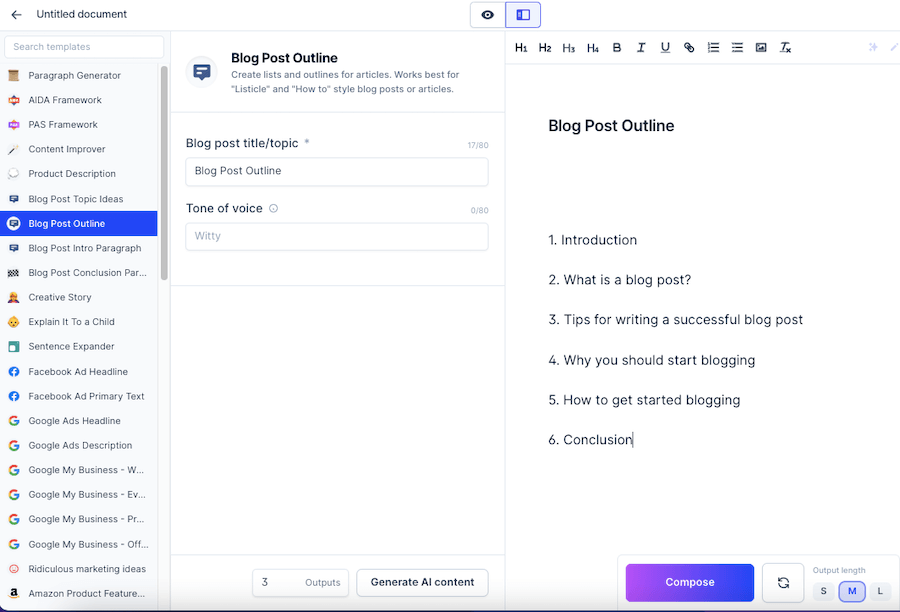This screenshot has height=612, width=900.
Task: Click the Compose button
Action: (689, 583)
